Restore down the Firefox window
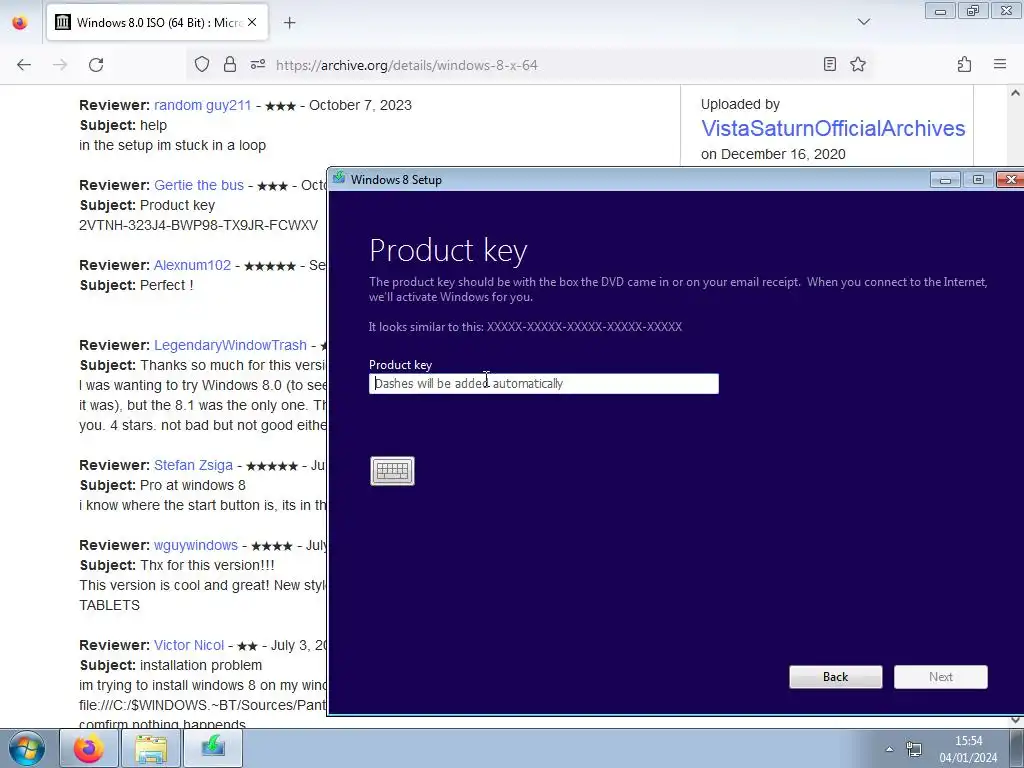 pyautogui.click(x=973, y=10)
